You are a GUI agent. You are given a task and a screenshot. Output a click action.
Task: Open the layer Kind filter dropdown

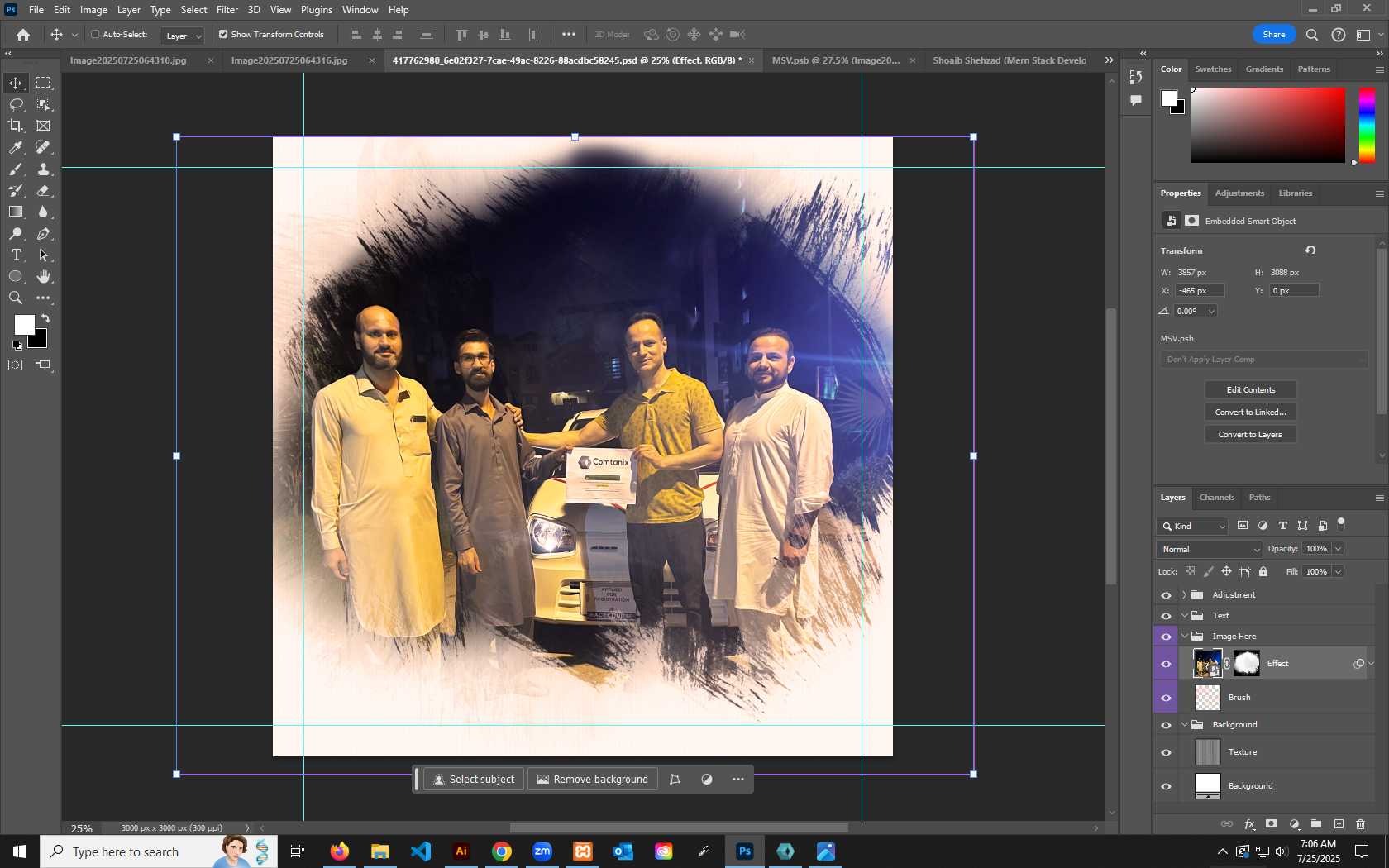[1193, 526]
